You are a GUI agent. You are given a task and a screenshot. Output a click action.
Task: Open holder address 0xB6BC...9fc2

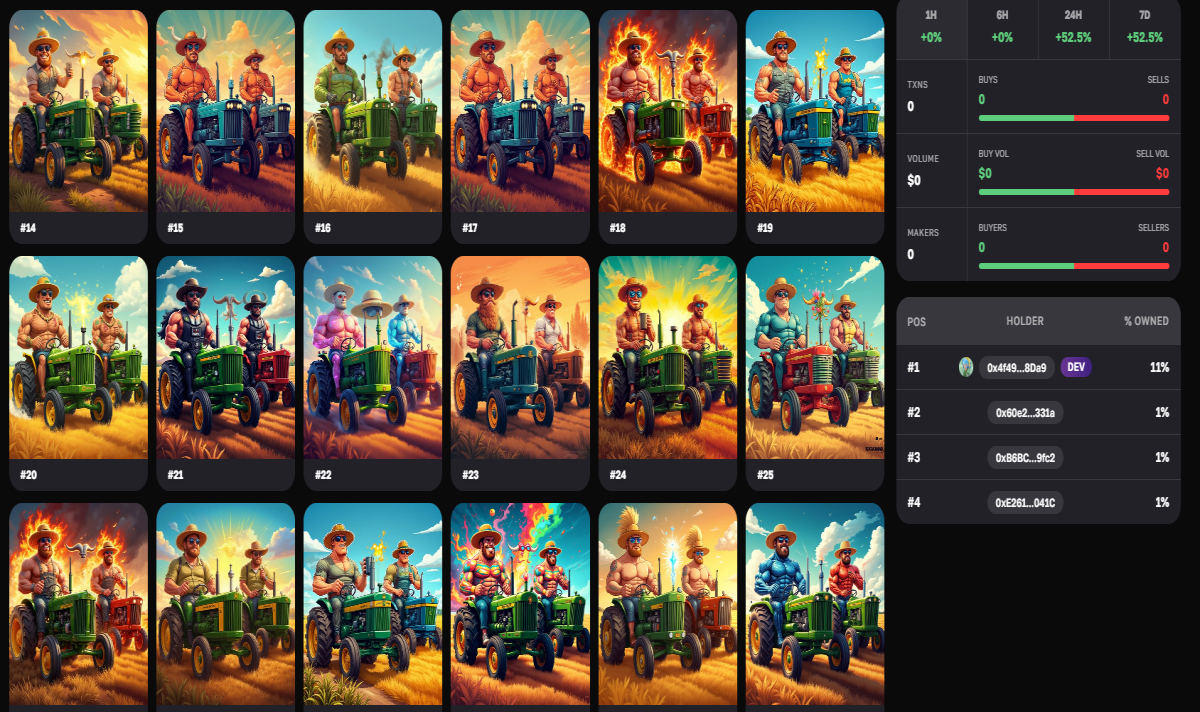1025,457
